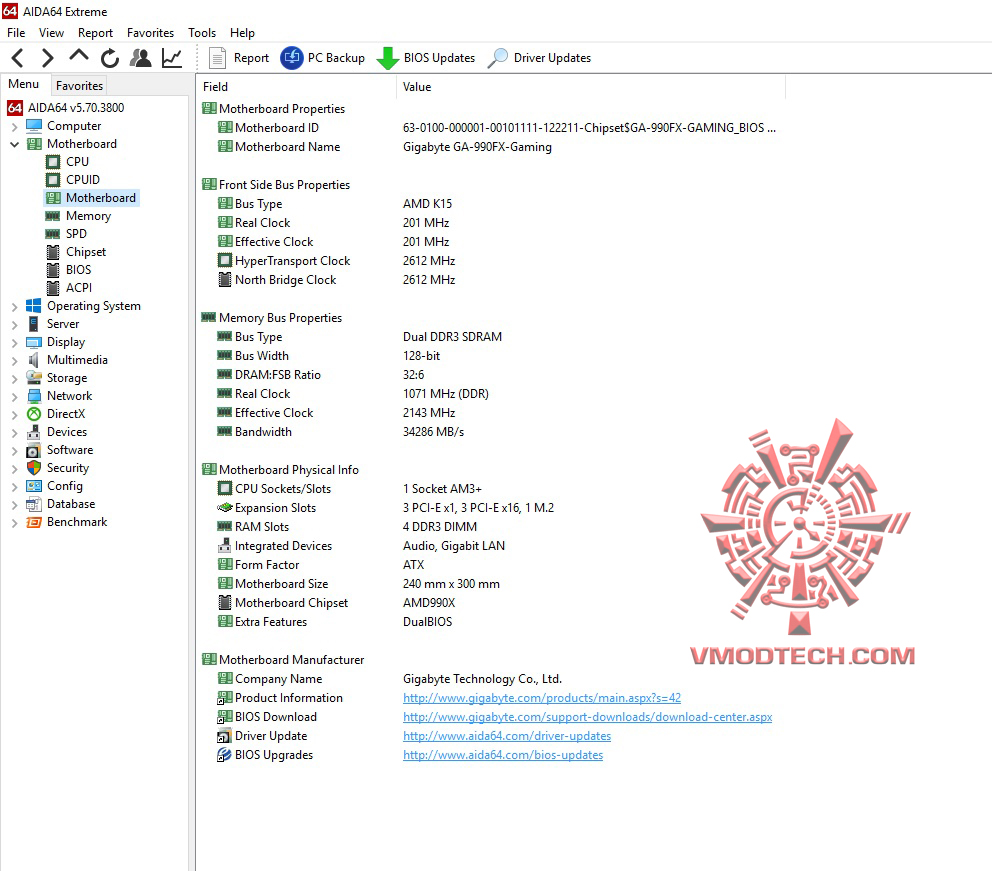The height and width of the screenshot is (871, 992).
Task: Click the Security shield icon
Action: click(34, 468)
